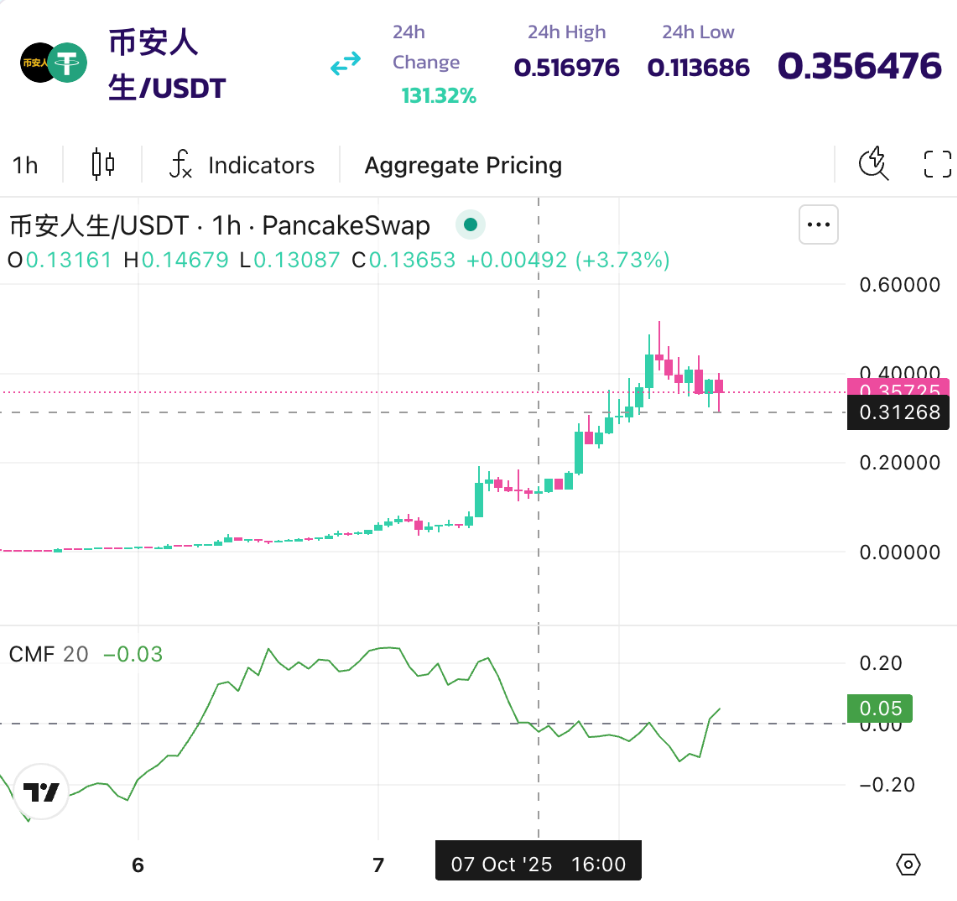Switch to Aggregate Pricing
Viewport: 957px width, 901px height.
point(463,165)
